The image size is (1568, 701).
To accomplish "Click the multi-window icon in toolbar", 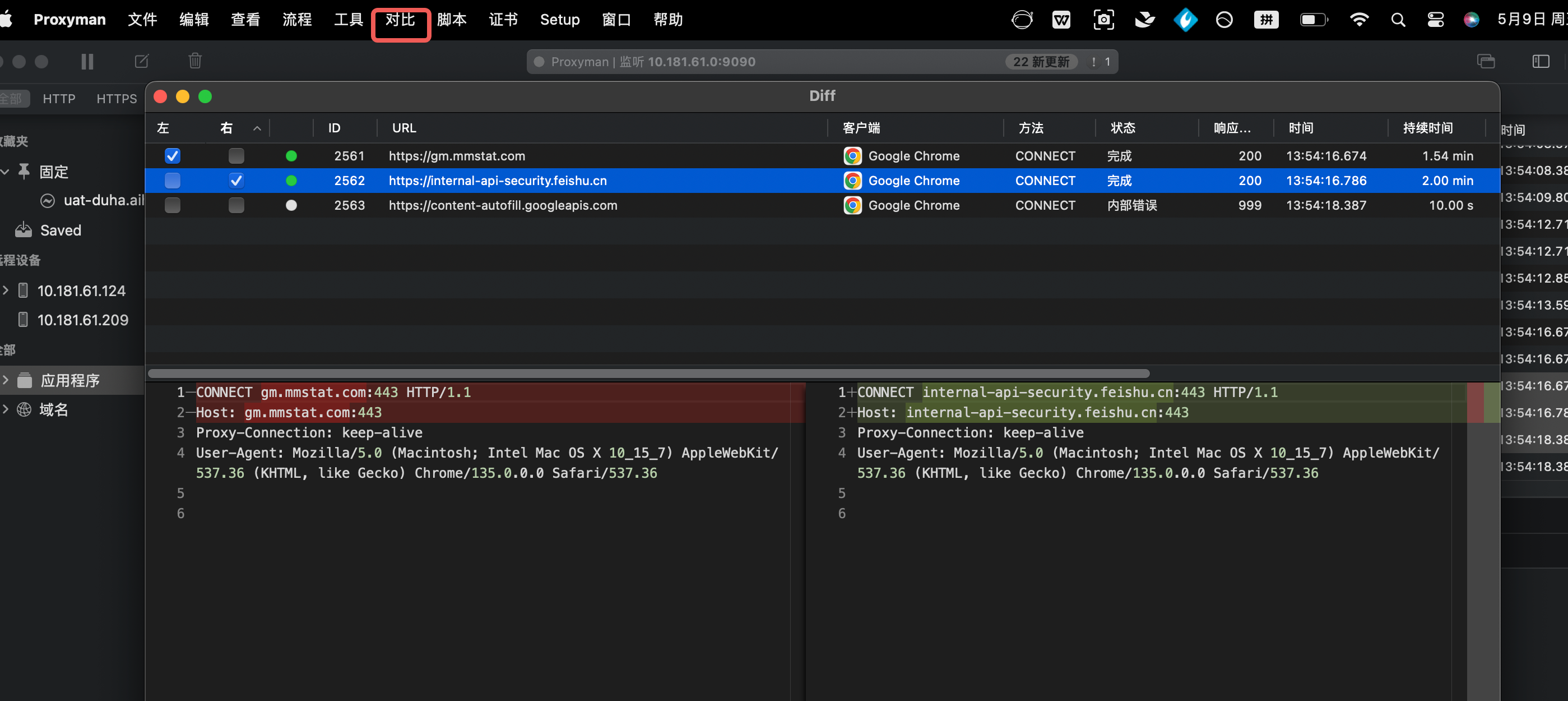I will [x=1486, y=62].
